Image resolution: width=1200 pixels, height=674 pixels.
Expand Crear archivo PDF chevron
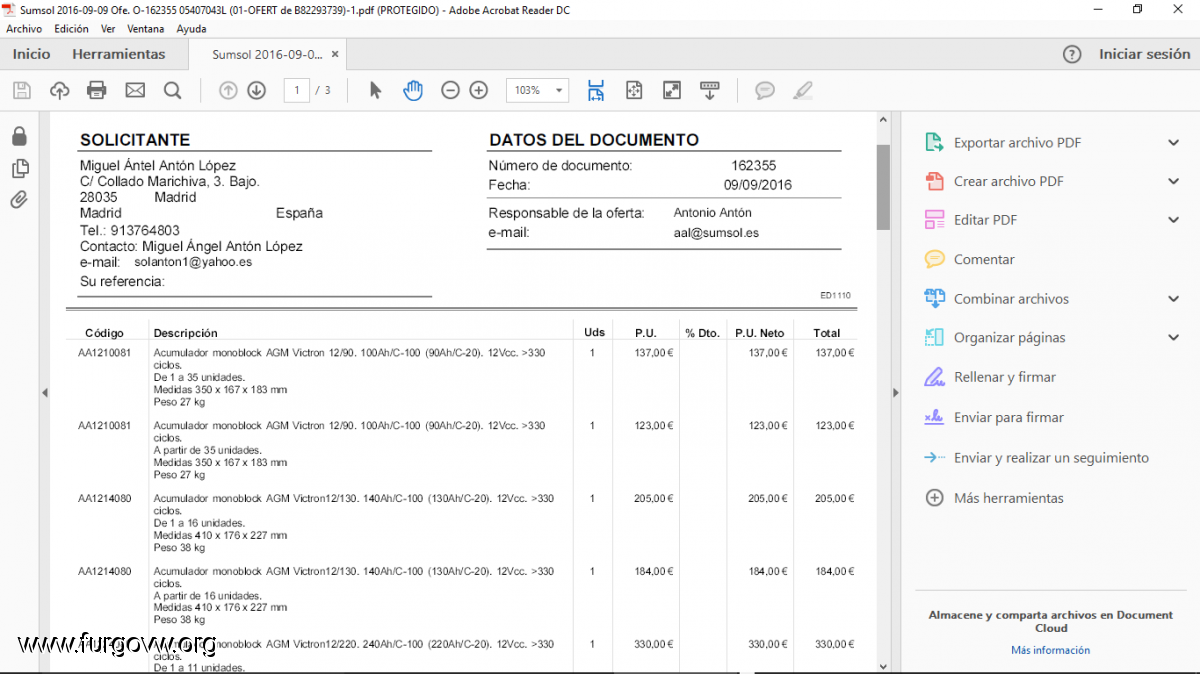[1174, 181]
